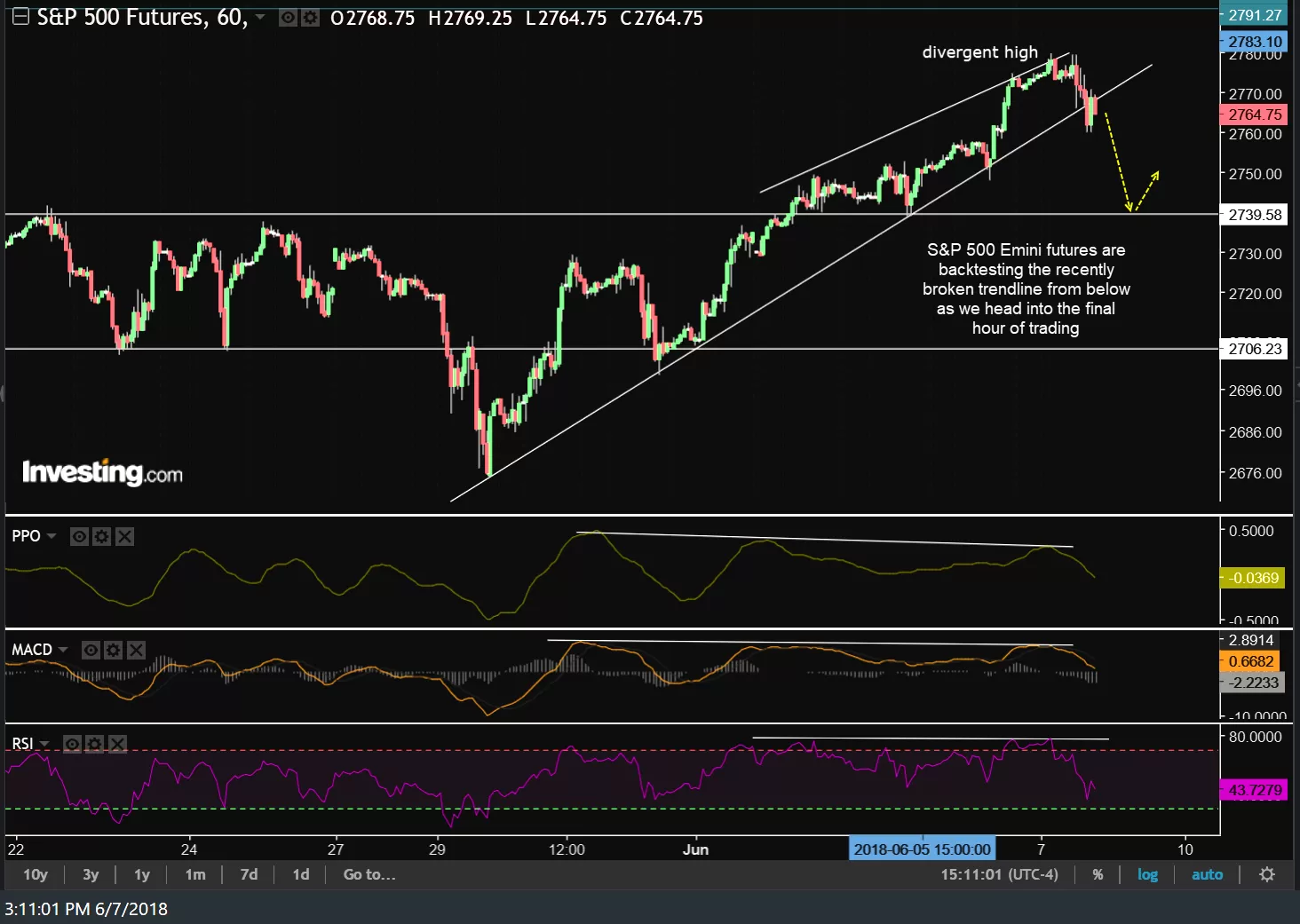Open PPO indicator settings gear
The image size is (1300, 924).
click(x=101, y=536)
